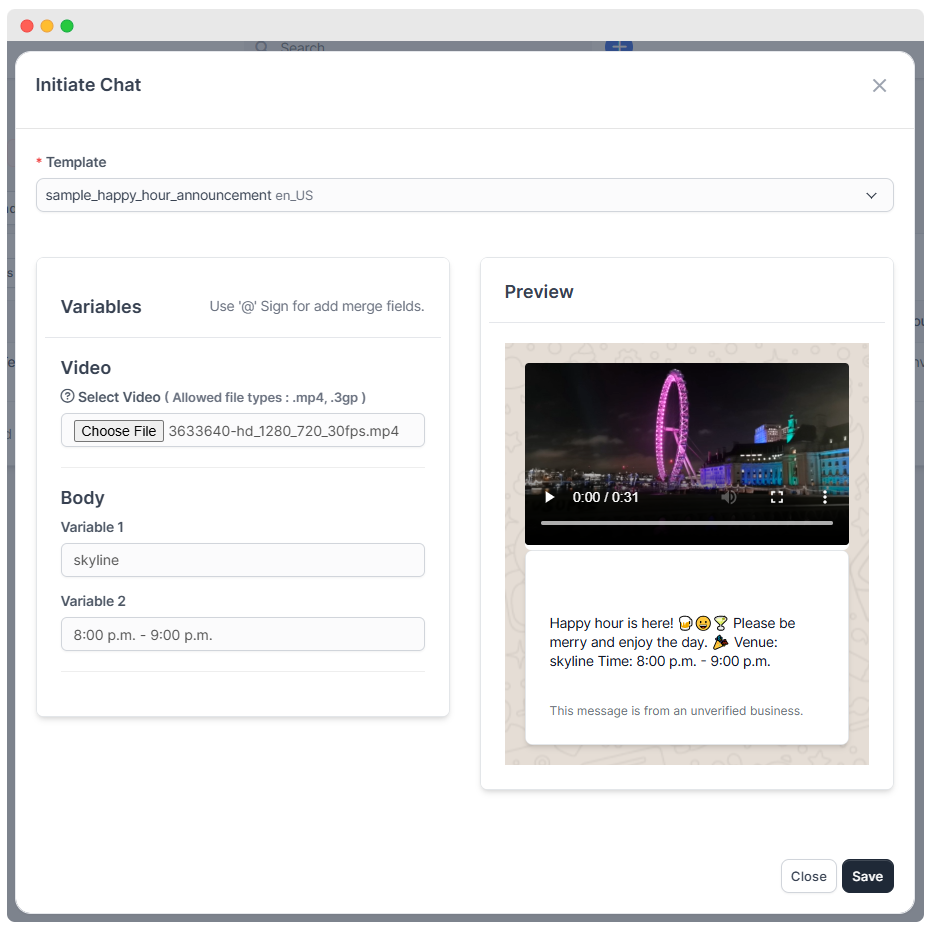Click the Variable 2 time input field
Screen dimensions: 931x931
point(243,634)
